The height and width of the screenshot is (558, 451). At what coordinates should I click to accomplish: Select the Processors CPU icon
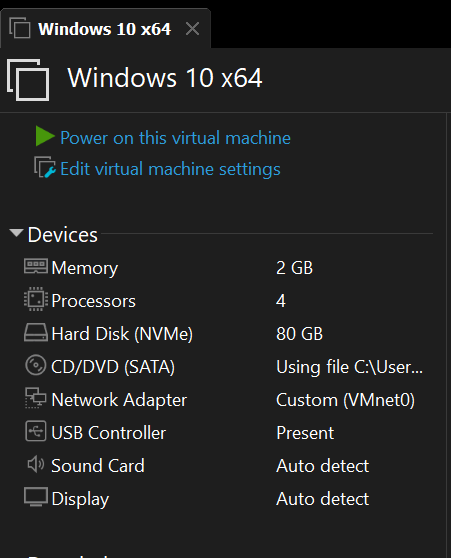coord(36,299)
